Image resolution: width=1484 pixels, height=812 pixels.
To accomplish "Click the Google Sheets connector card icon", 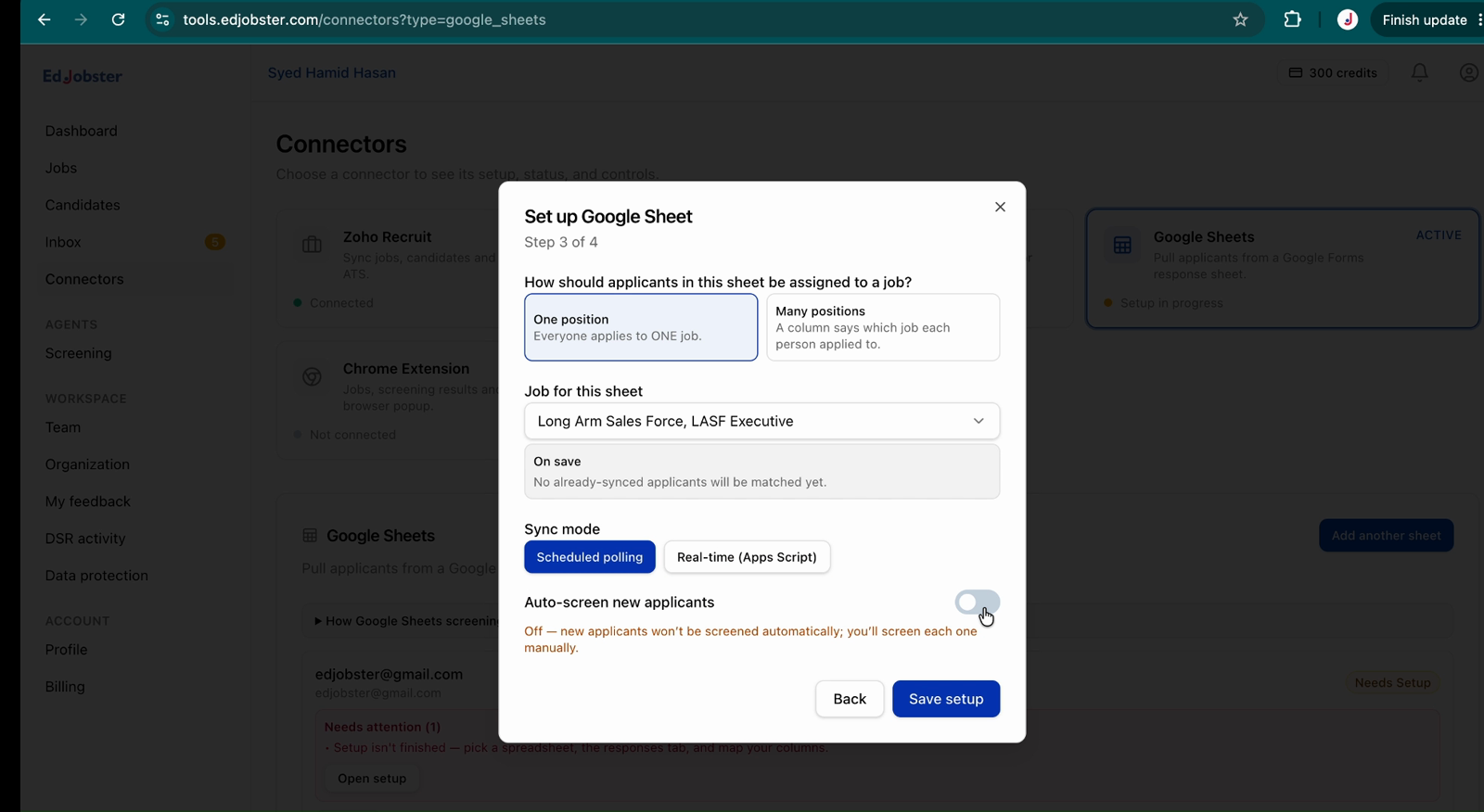I will pos(1122,245).
